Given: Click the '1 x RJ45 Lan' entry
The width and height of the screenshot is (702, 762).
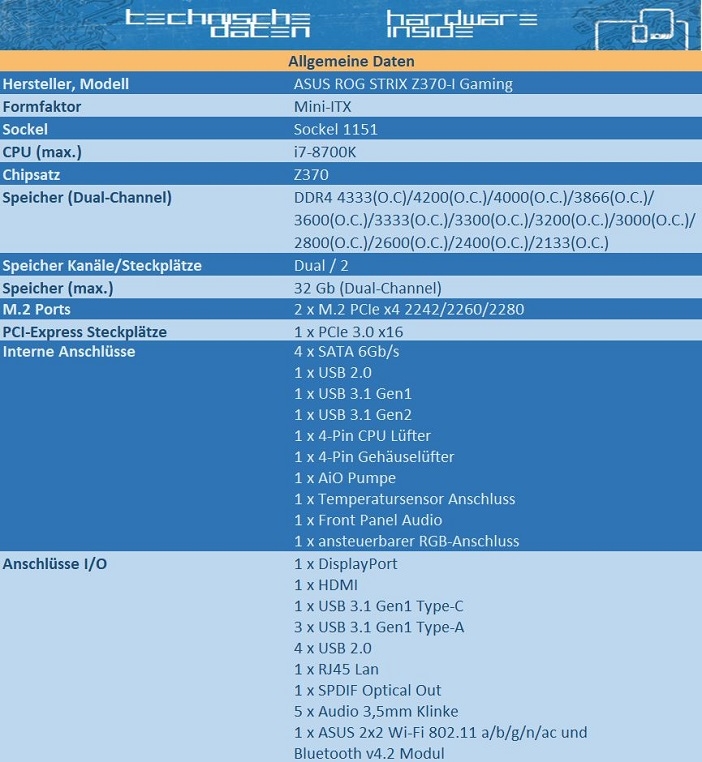Looking at the screenshot, I should click(336, 670).
